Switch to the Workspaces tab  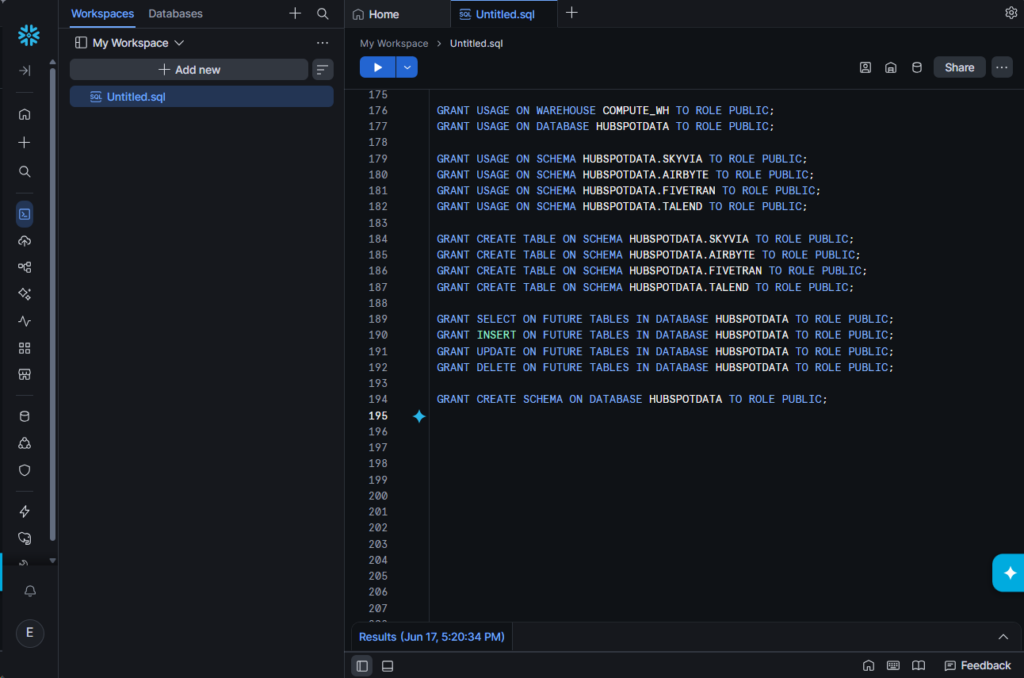click(x=103, y=14)
